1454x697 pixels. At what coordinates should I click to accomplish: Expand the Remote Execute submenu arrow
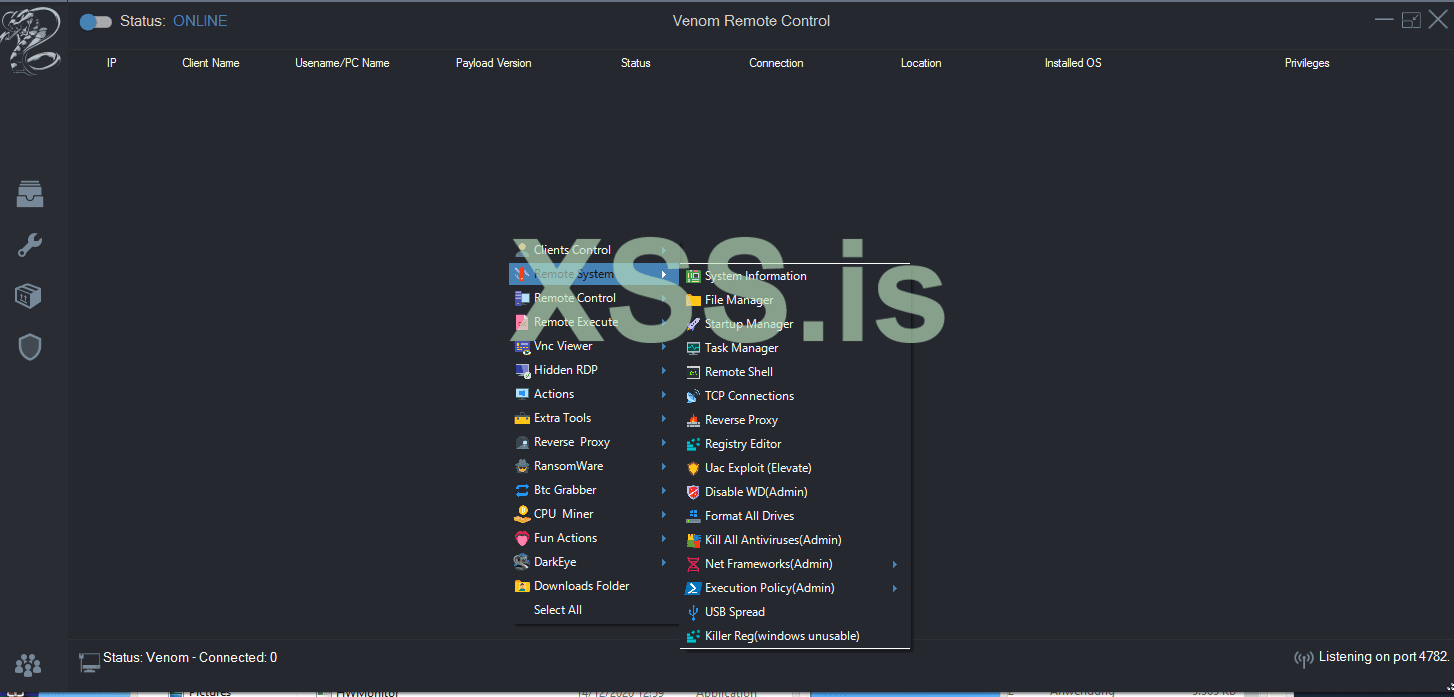coord(664,322)
